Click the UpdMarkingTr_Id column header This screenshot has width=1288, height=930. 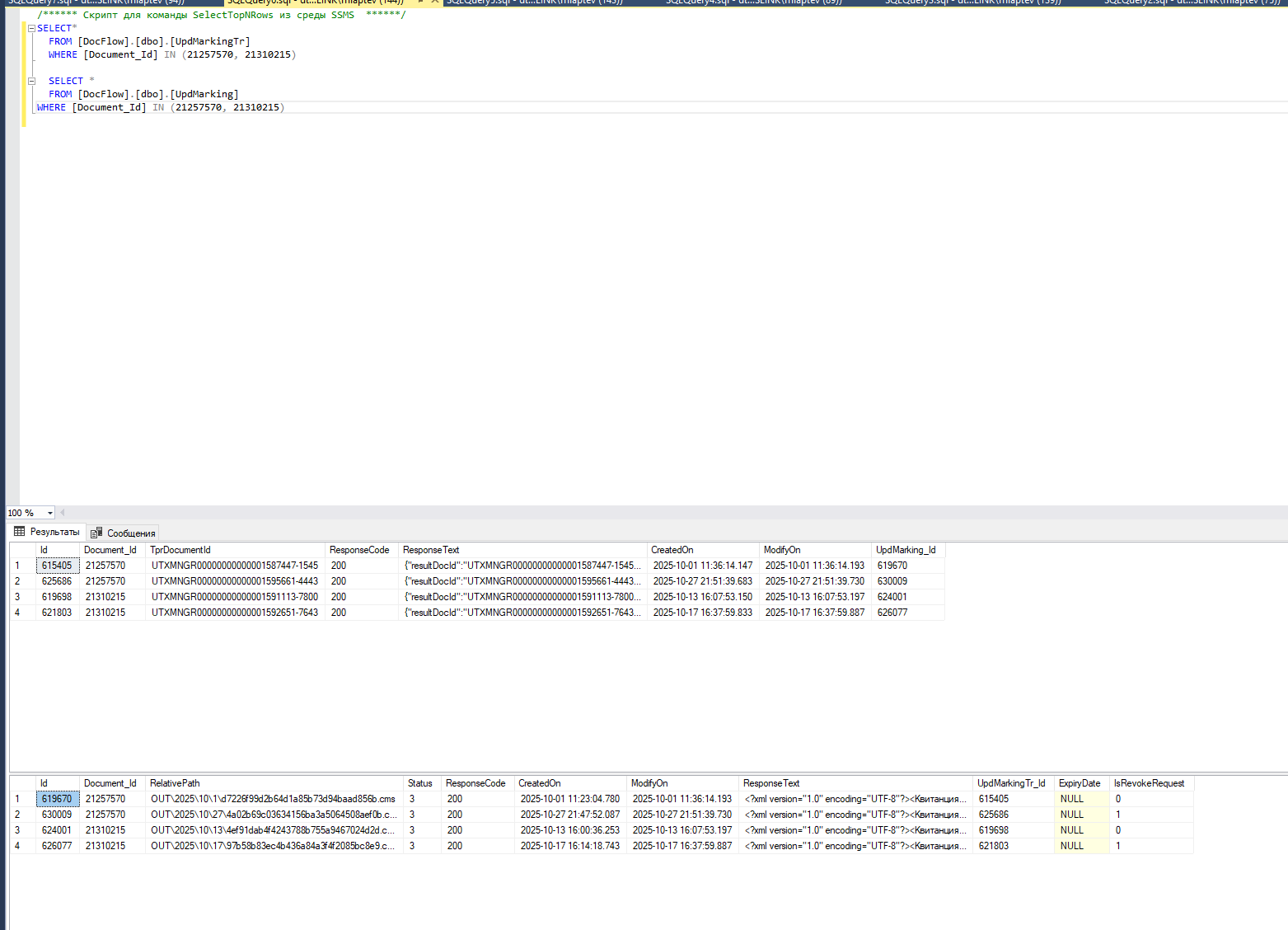[x=1013, y=783]
